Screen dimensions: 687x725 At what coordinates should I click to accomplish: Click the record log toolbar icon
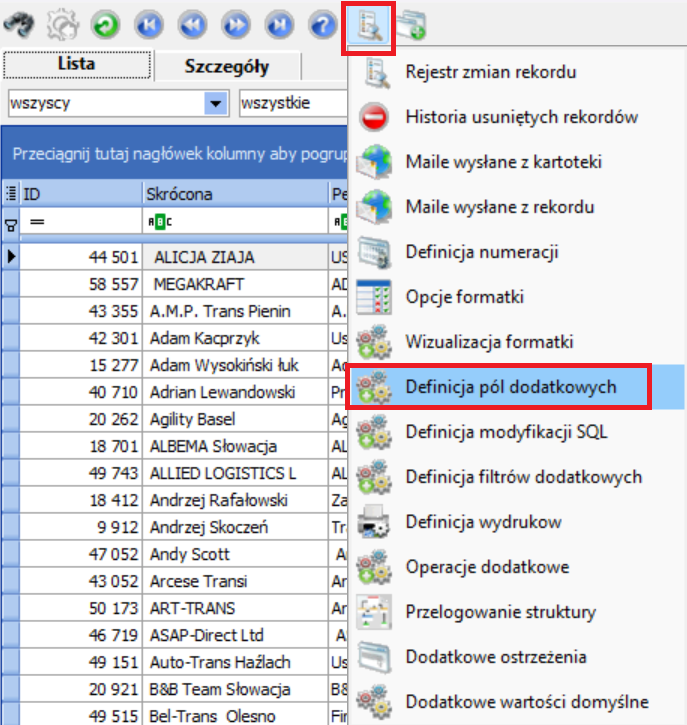click(368, 27)
